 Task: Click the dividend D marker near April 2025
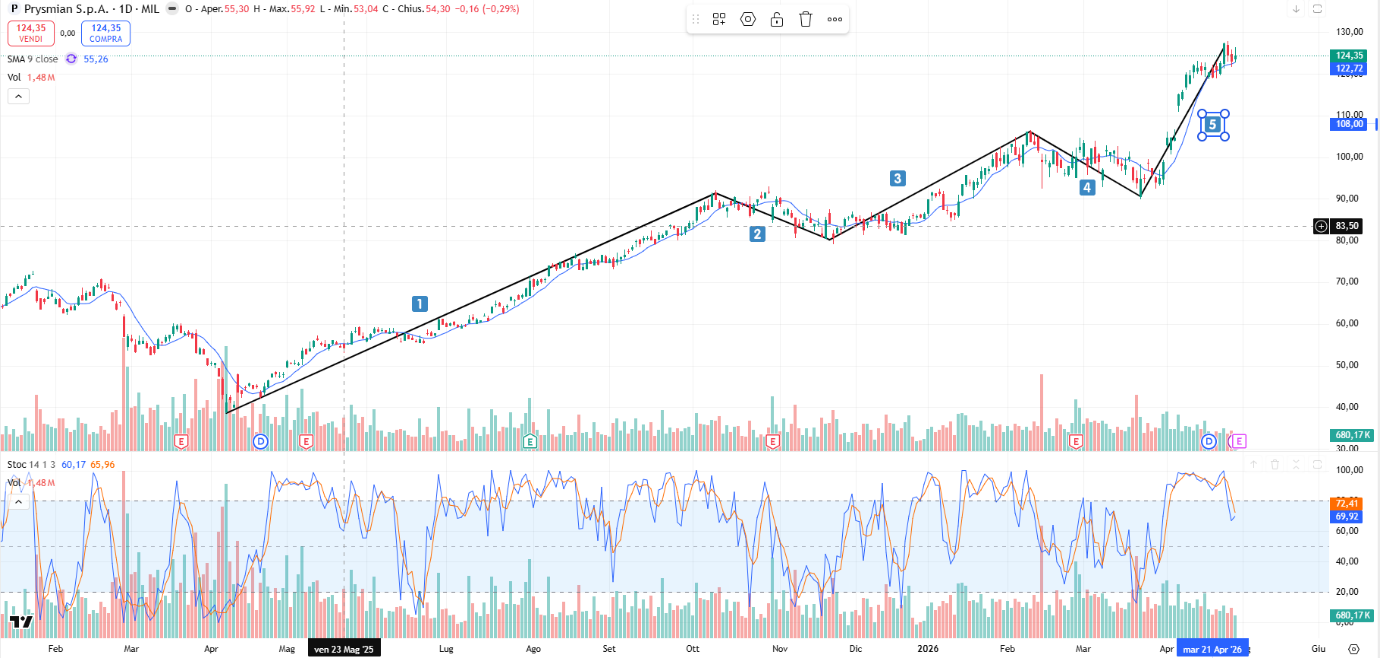[x=261, y=441]
